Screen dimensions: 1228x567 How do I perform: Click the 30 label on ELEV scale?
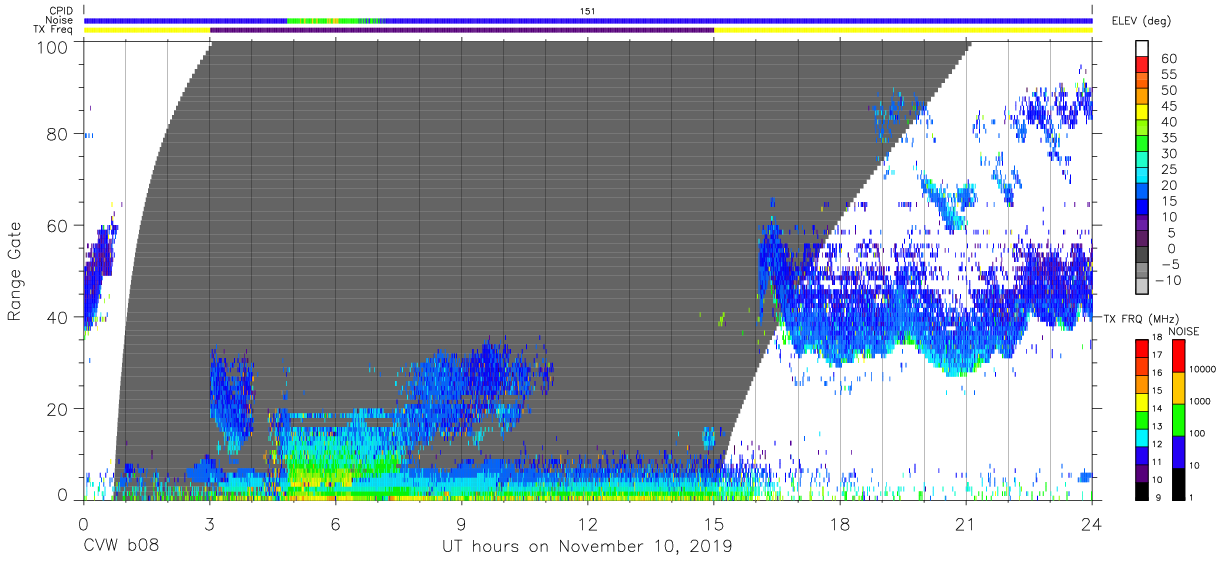(x=1168, y=154)
